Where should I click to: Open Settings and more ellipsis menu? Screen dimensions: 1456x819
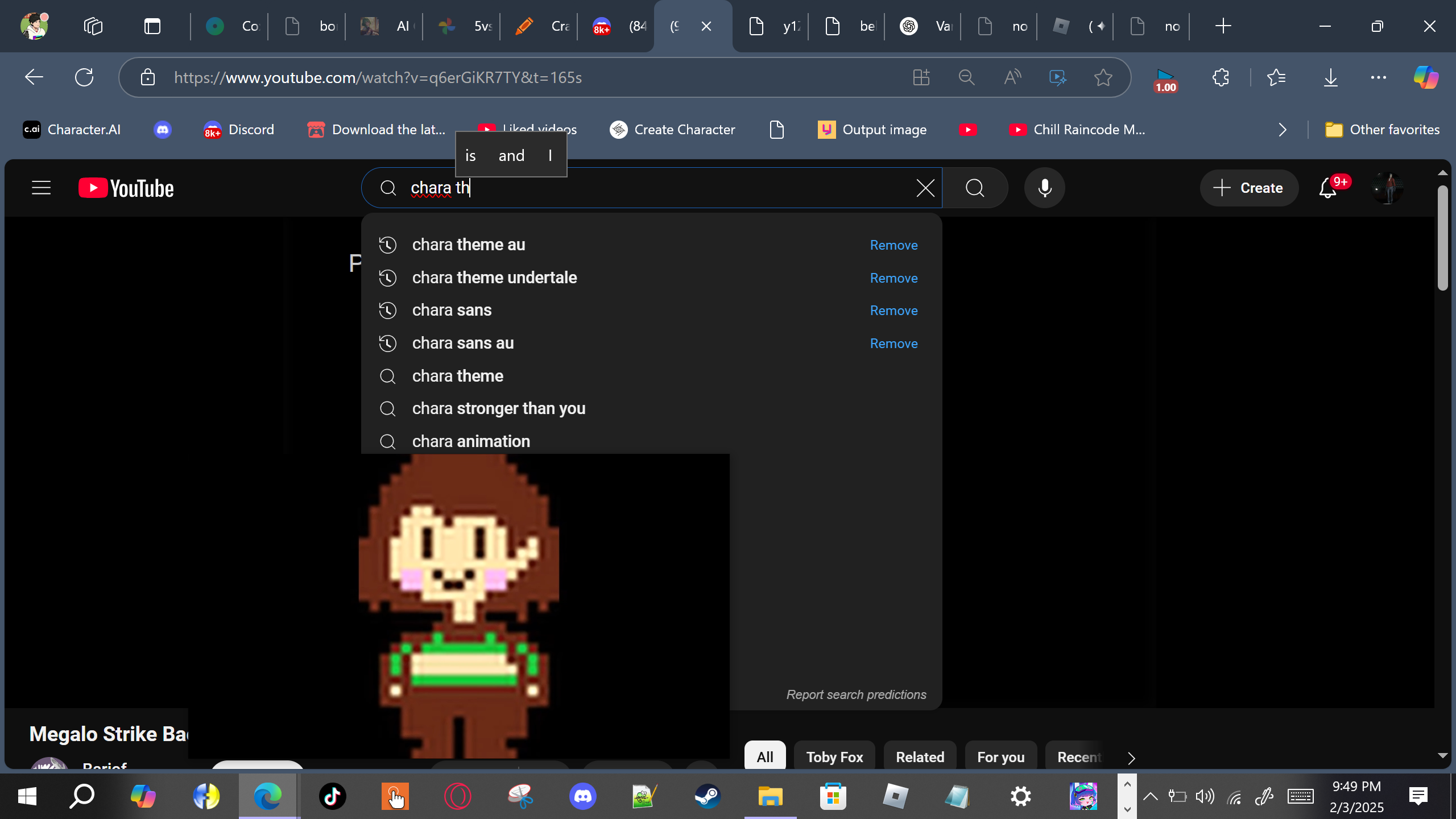click(x=1379, y=77)
